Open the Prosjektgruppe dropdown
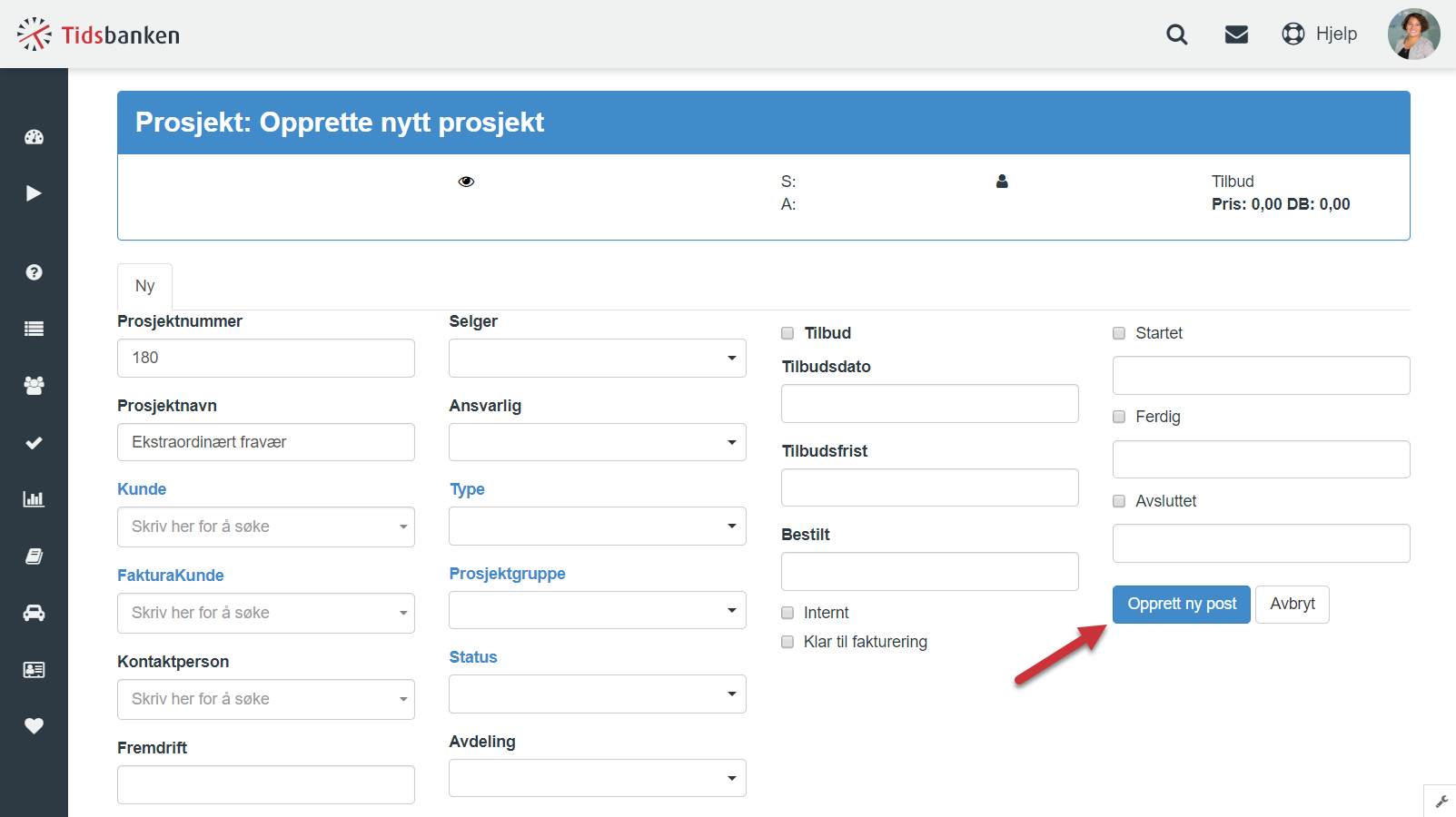The width and height of the screenshot is (1456, 817). click(x=598, y=610)
